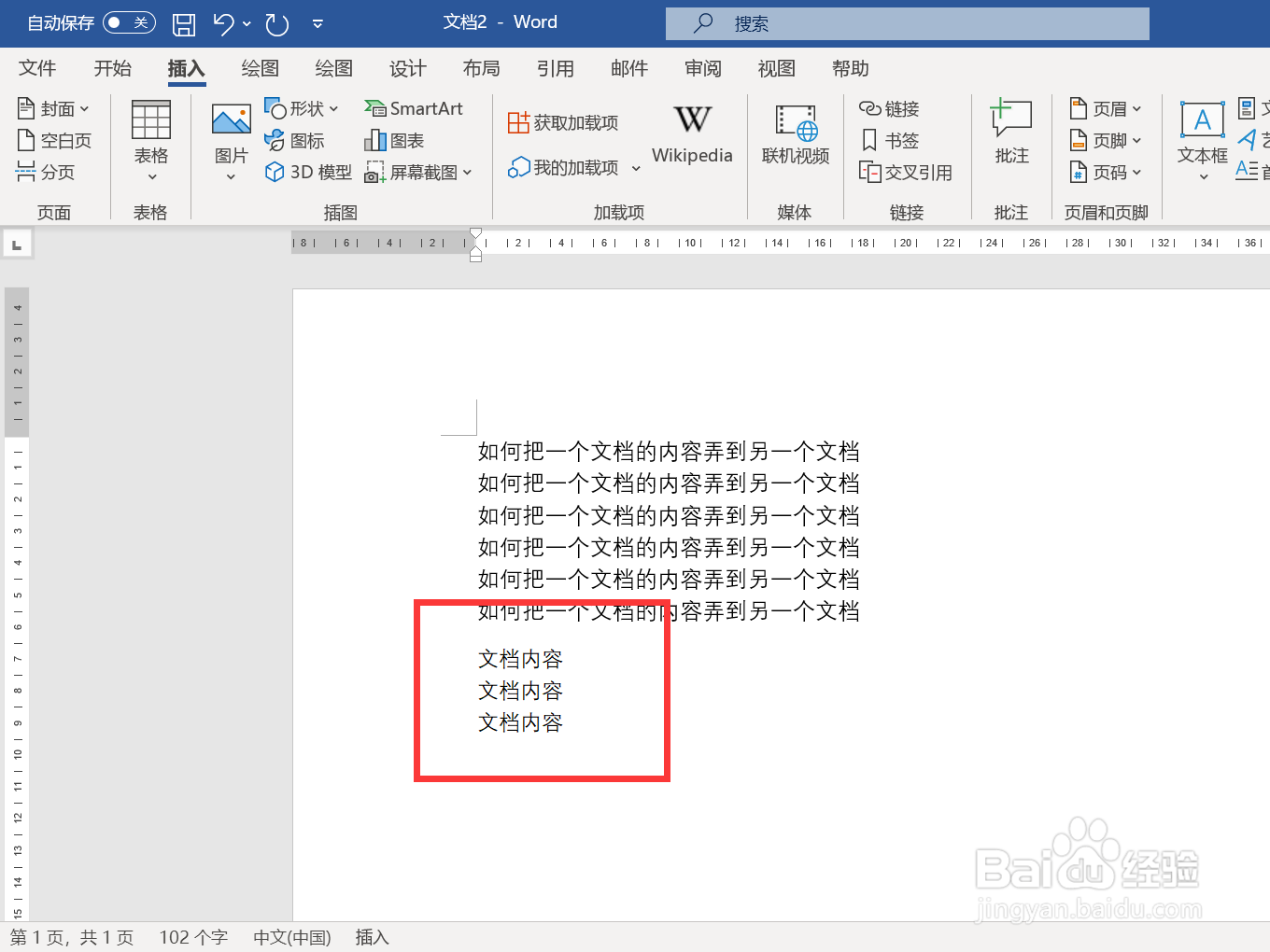
Task: Open 我的加载项 my add-ins
Action: (563, 167)
